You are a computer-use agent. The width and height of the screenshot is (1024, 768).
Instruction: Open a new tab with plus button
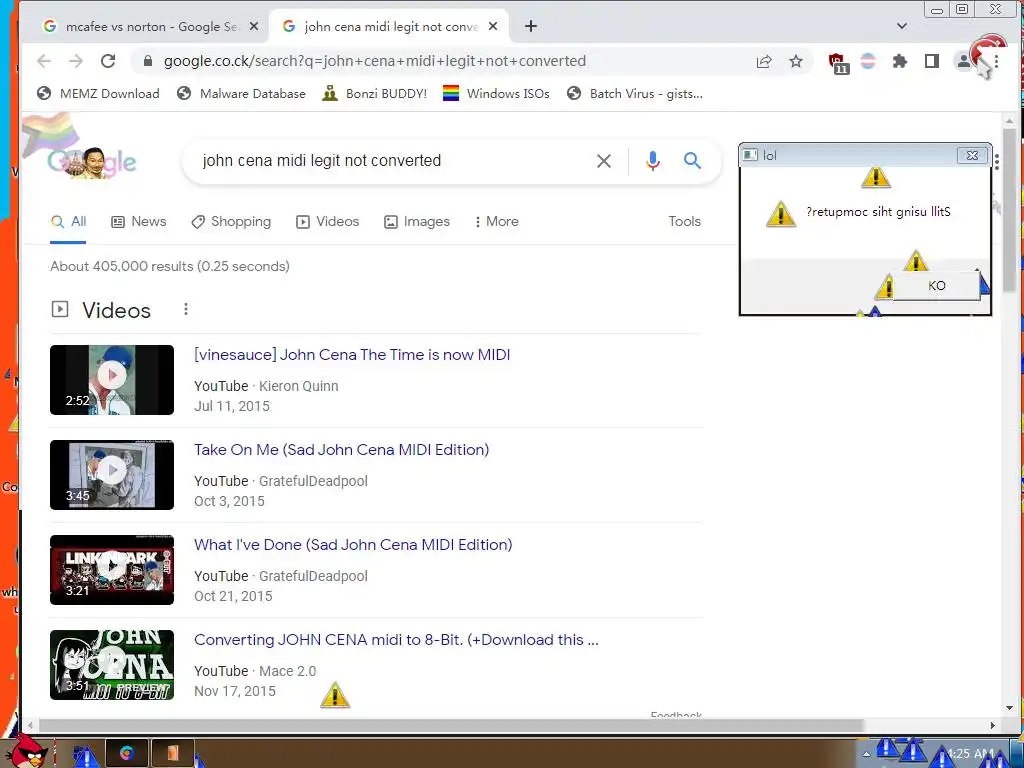pyautogui.click(x=531, y=26)
